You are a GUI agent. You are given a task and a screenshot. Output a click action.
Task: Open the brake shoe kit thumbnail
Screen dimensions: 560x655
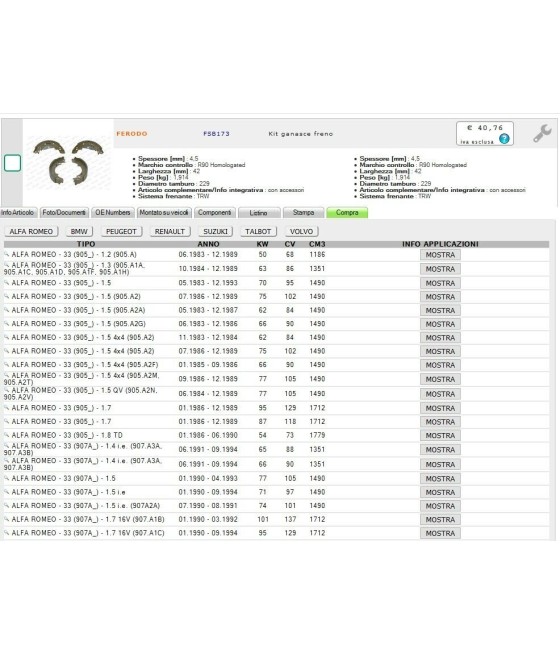pos(68,162)
